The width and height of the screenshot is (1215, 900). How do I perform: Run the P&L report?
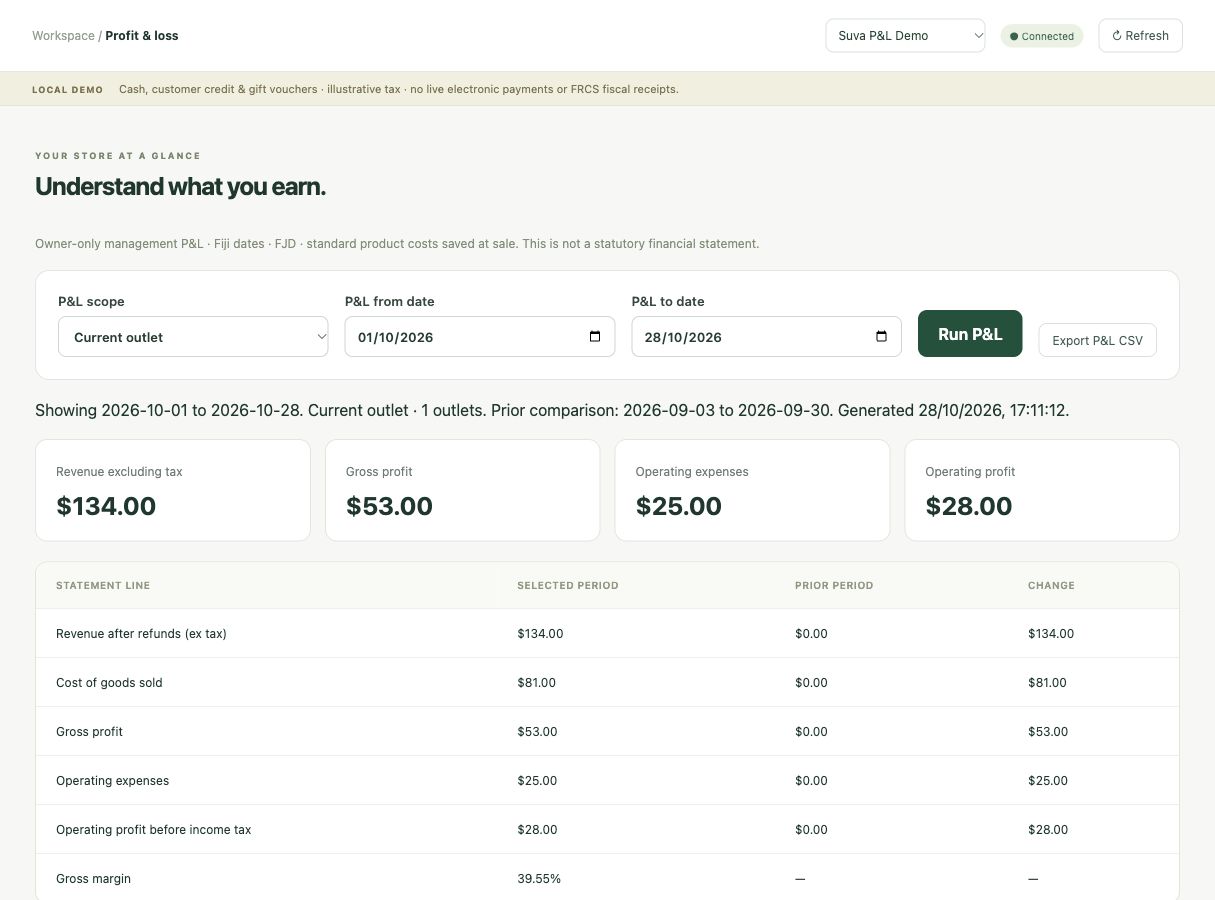click(970, 334)
